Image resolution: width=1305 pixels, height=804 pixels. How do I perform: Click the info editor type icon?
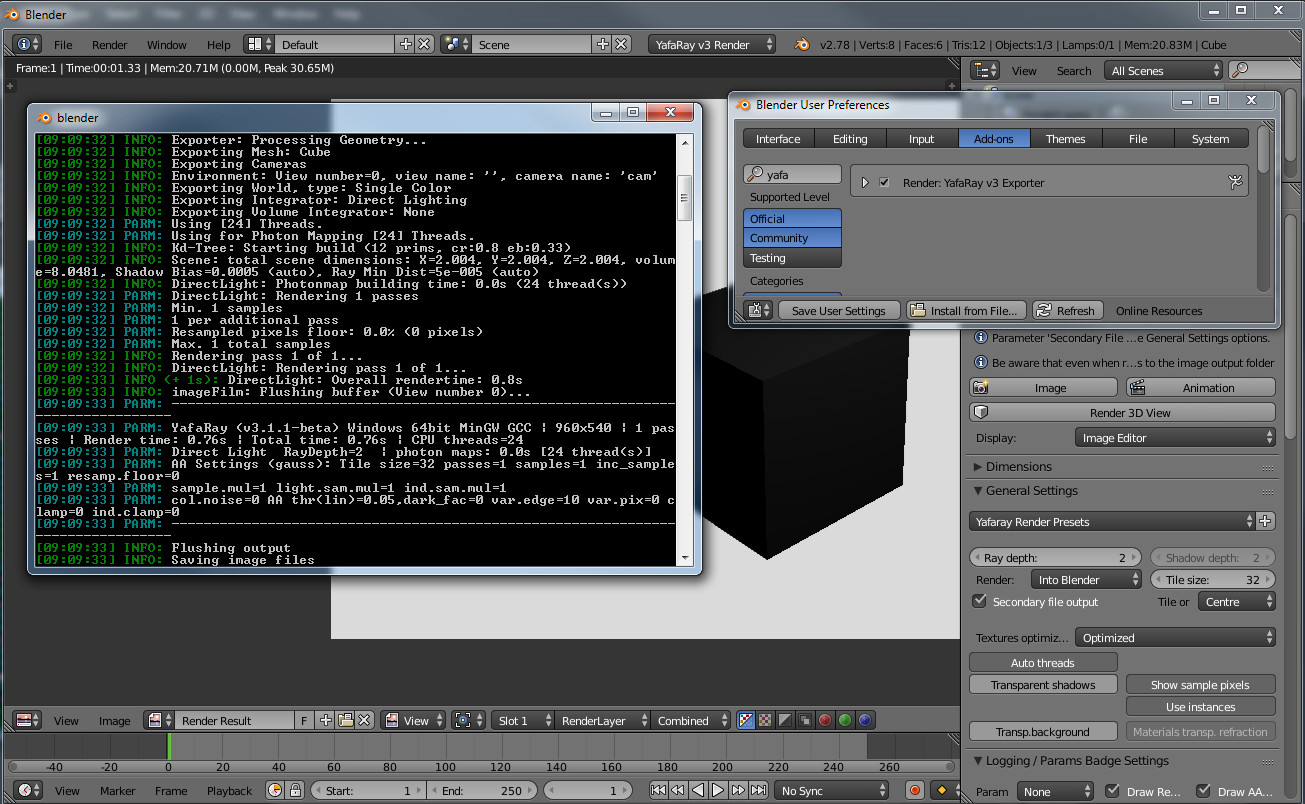[x=26, y=44]
